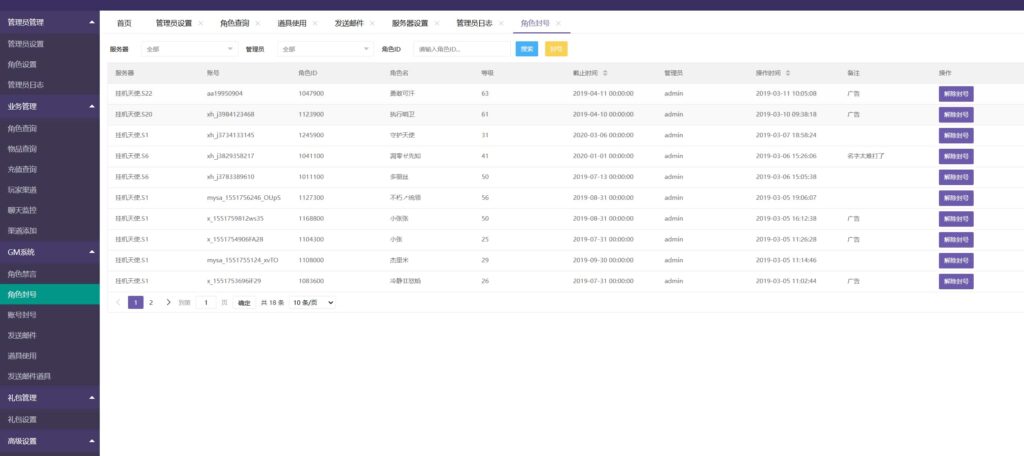Switch to the 角色查询 tab

tap(234, 23)
